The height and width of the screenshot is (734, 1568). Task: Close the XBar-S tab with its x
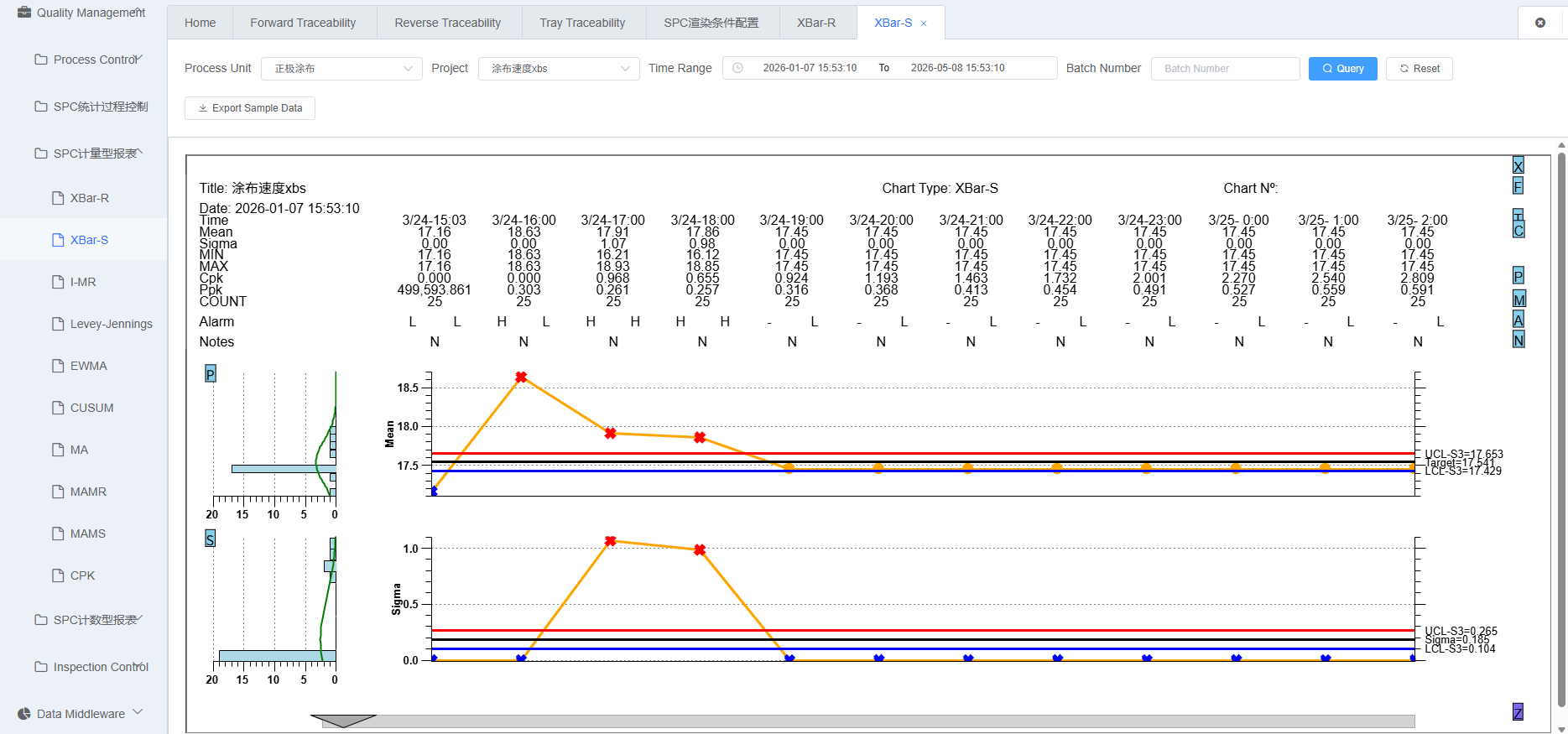pos(924,23)
